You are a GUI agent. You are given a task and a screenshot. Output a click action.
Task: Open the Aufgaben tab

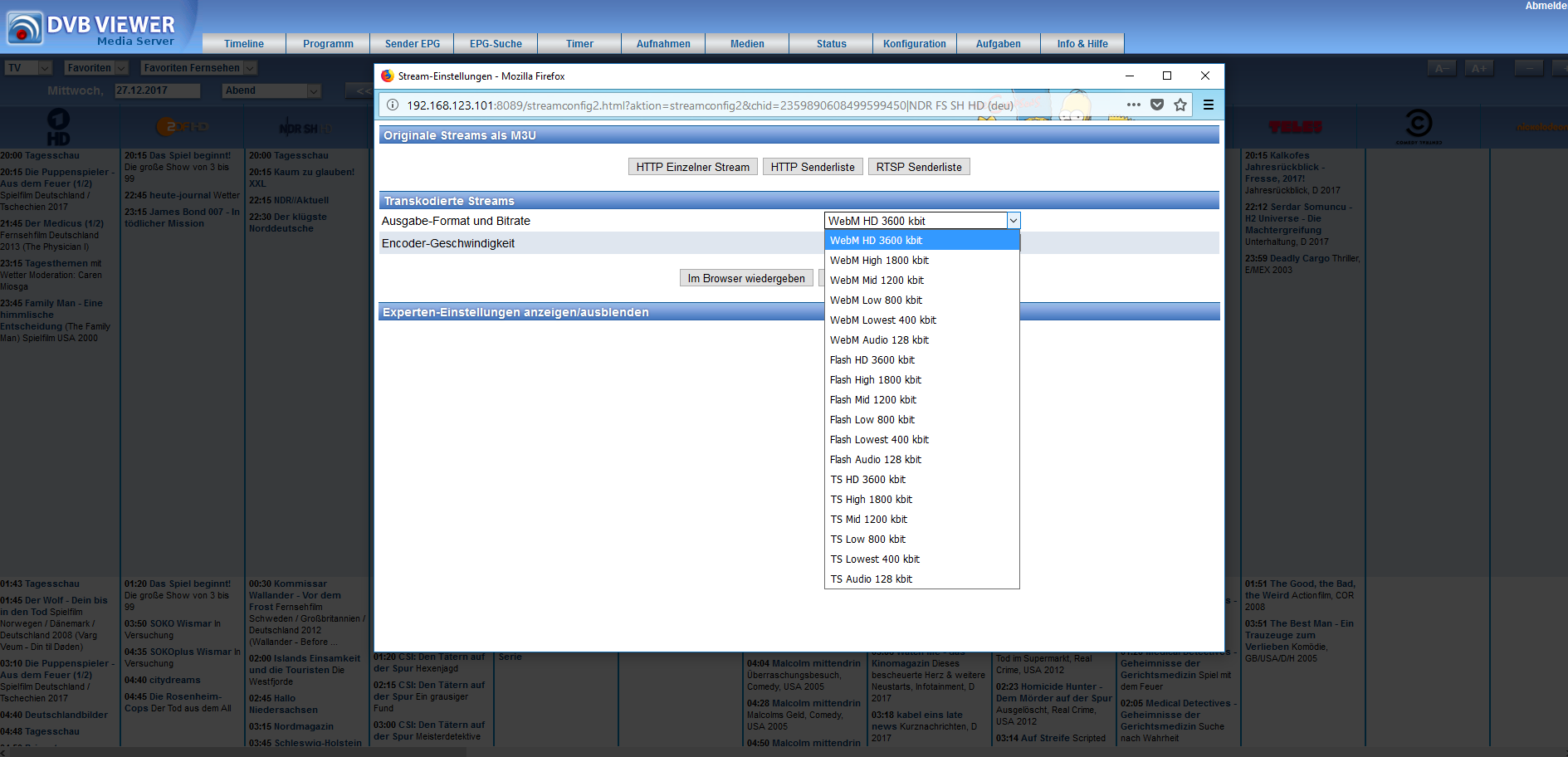pyautogui.click(x=999, y=44)
